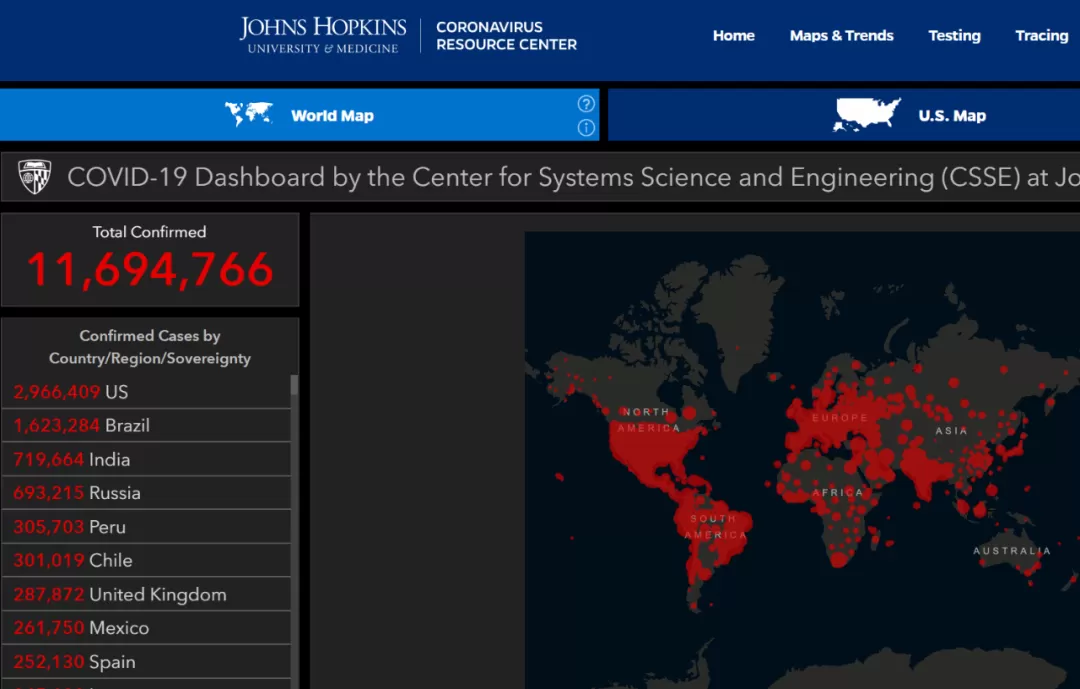Viewport: 1080px width, 689px height.
Task: Click the SOUTH AMERICA label on map
Action: tap(716, 526)
